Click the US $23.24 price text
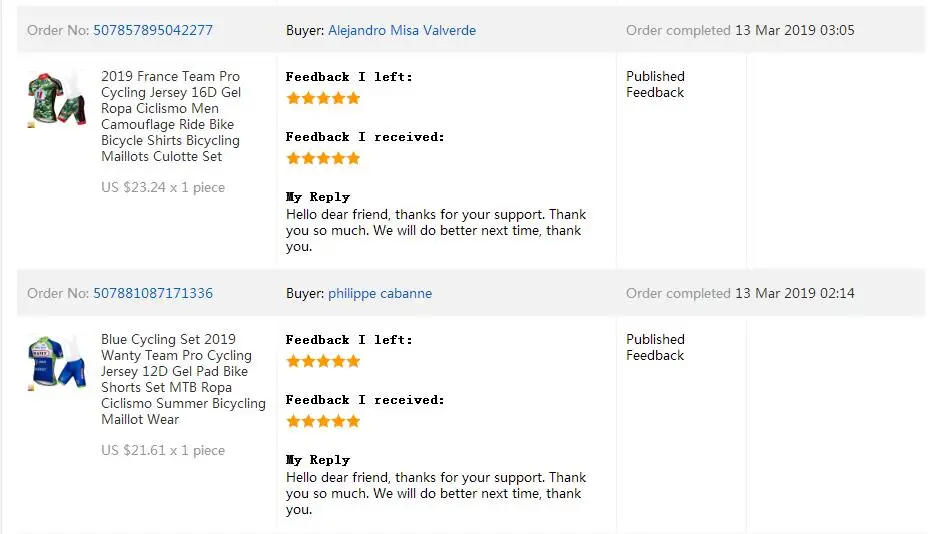Viewport: 940px width, 534px height. [163, 187]
